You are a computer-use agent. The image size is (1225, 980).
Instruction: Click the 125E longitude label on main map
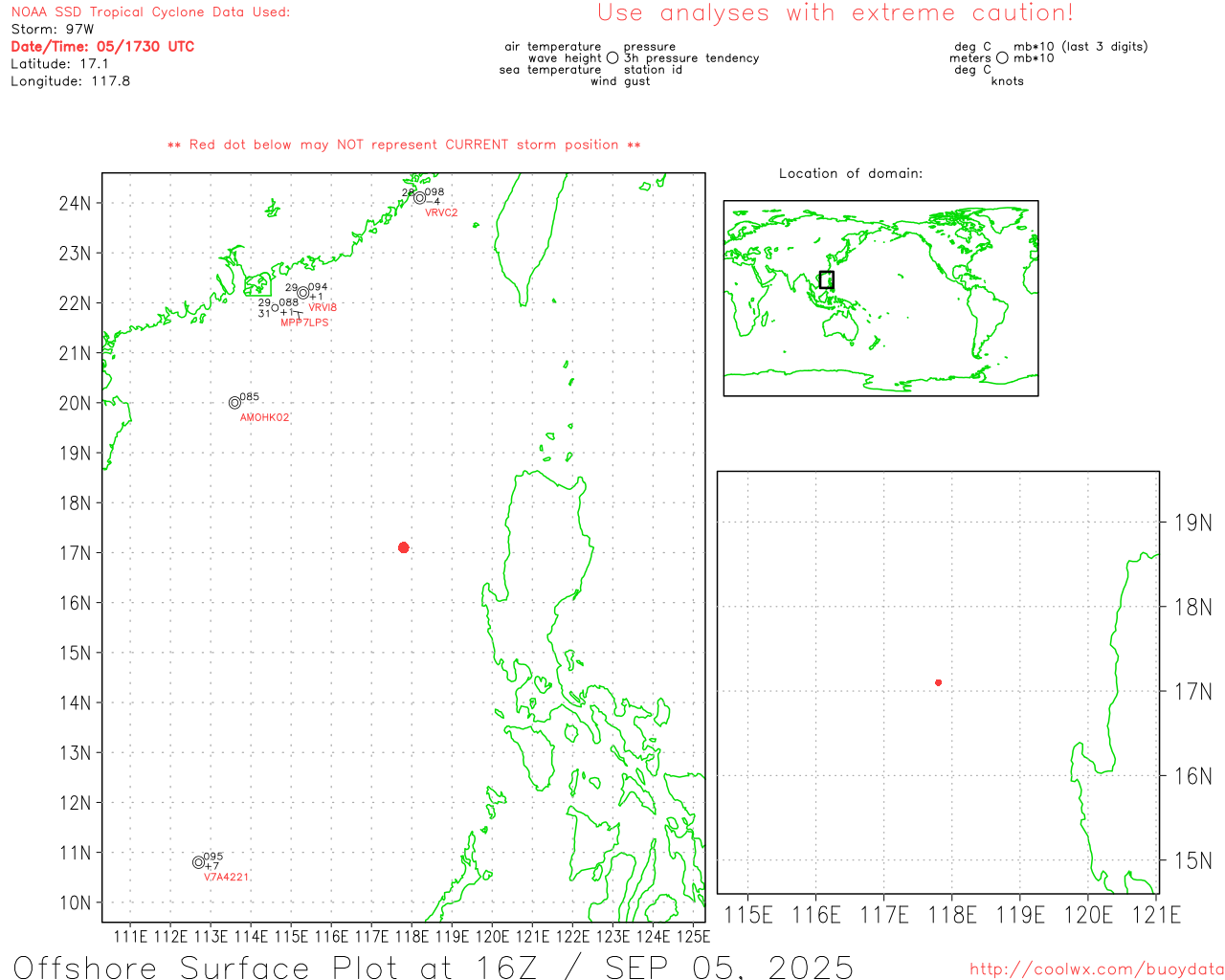(x=694, y=936)
